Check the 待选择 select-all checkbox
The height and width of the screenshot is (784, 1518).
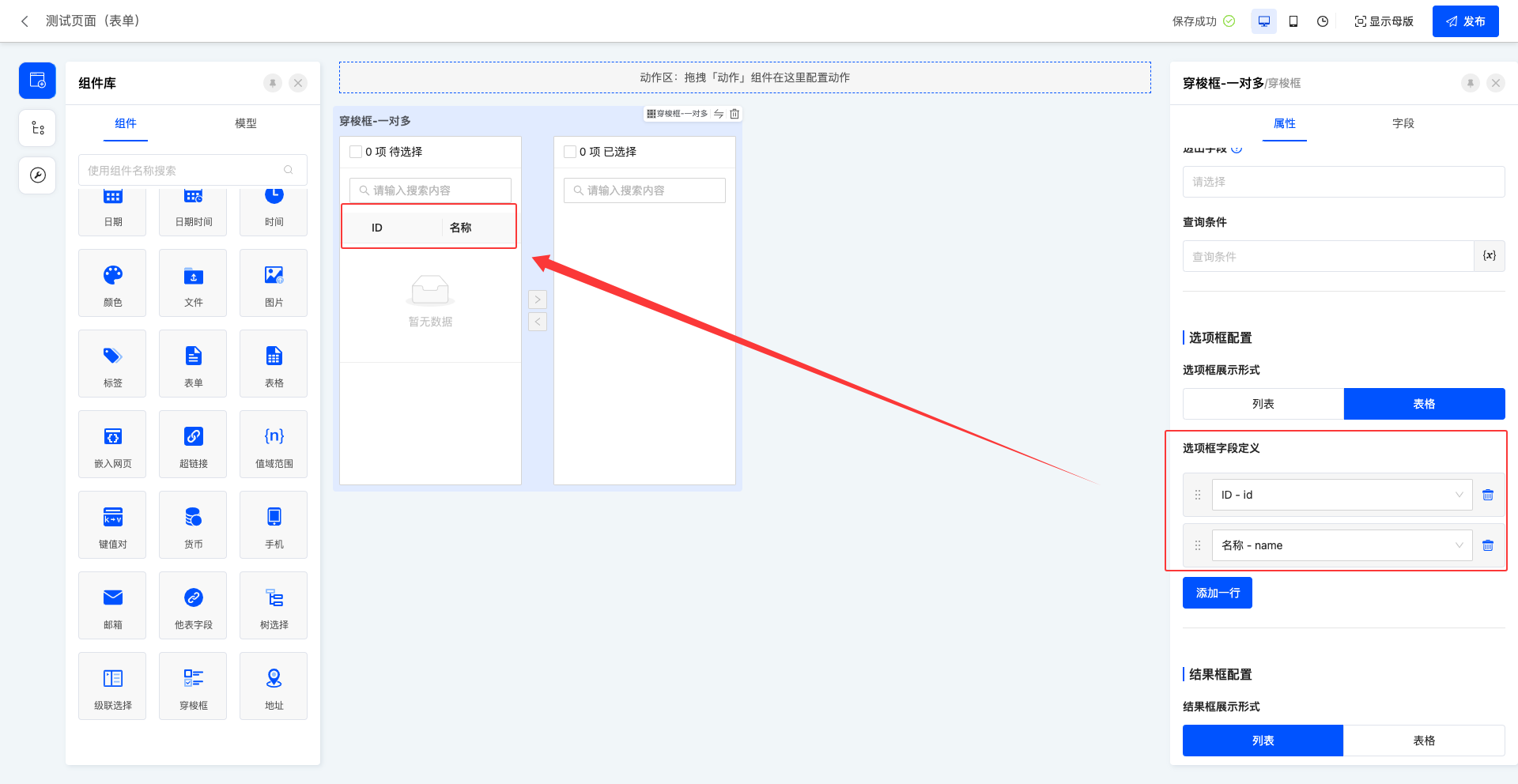point(356,152)
